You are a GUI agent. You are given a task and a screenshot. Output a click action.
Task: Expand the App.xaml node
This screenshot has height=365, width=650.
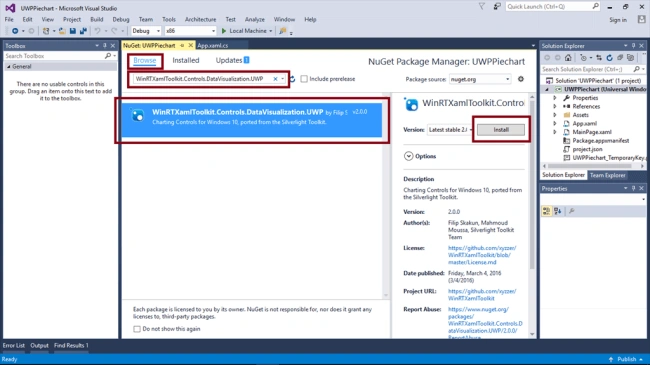(555, 124)
